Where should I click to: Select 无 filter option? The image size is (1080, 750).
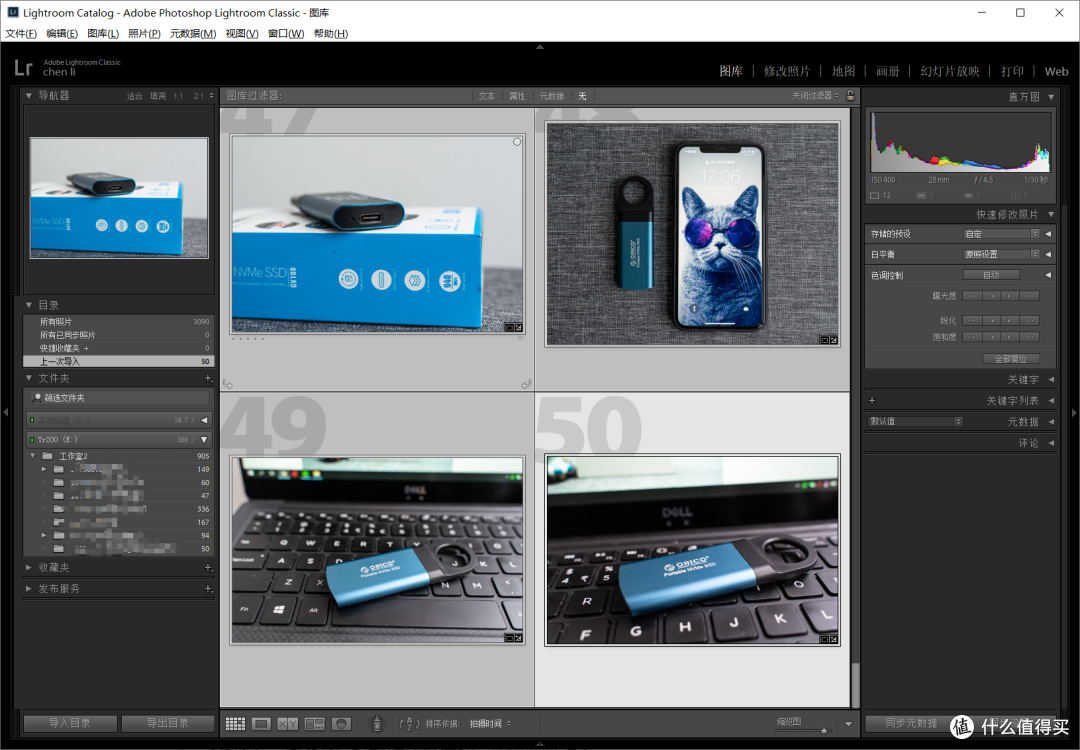[582, 96]
